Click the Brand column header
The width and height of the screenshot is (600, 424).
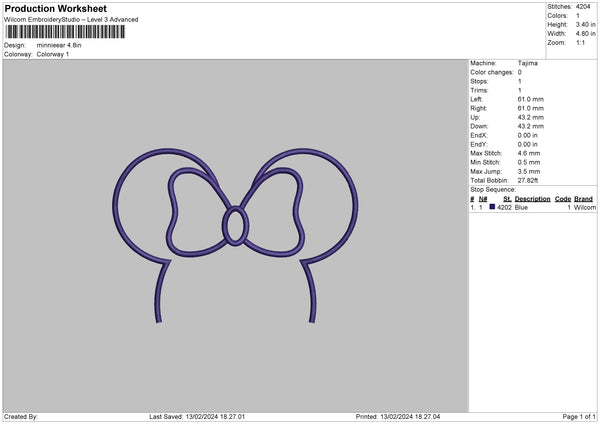(584, 199)
